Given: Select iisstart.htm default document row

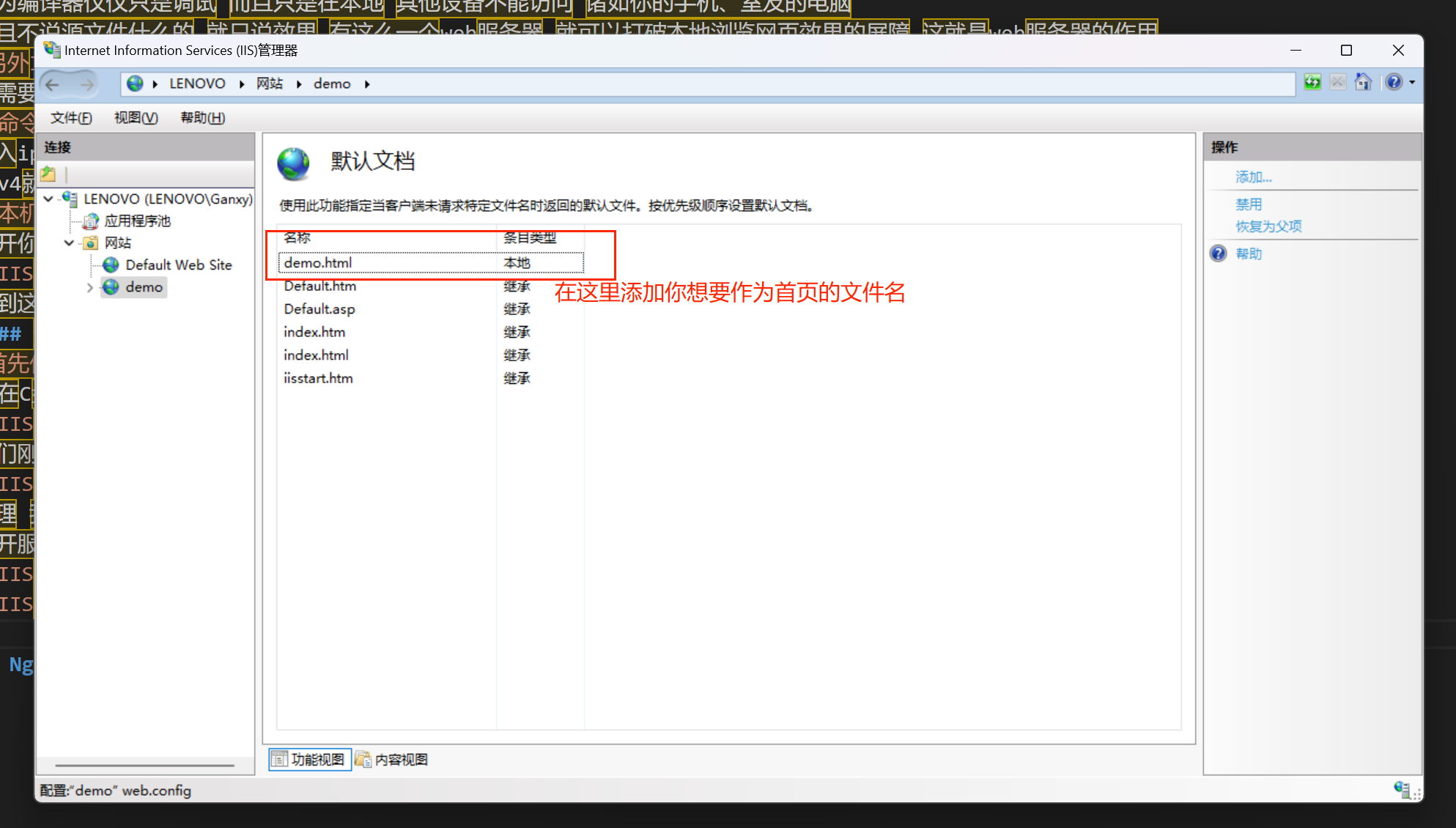Looking at the screenshot, I should pos(431,379).
